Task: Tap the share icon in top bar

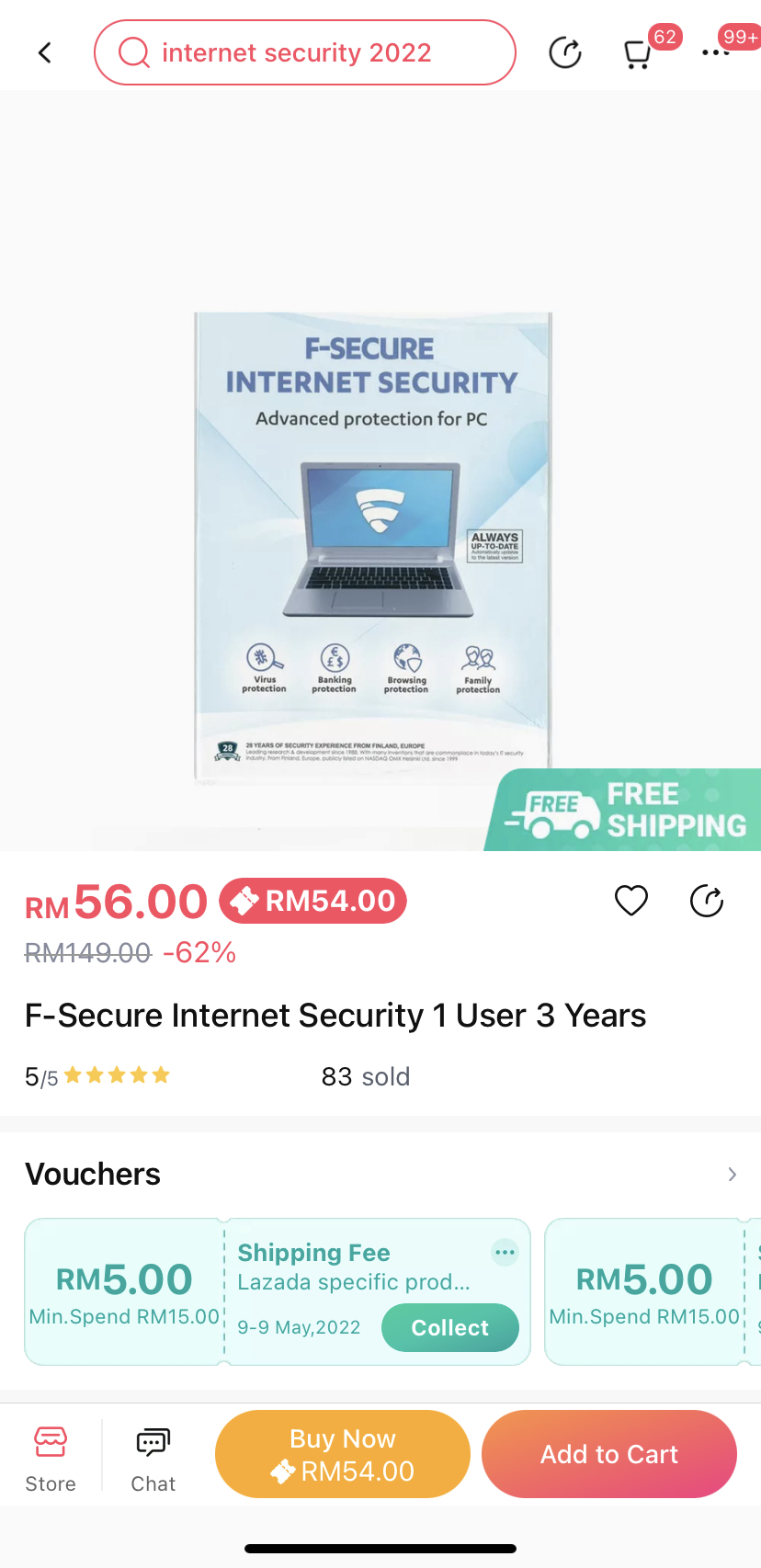Action: tap(565, 53)
